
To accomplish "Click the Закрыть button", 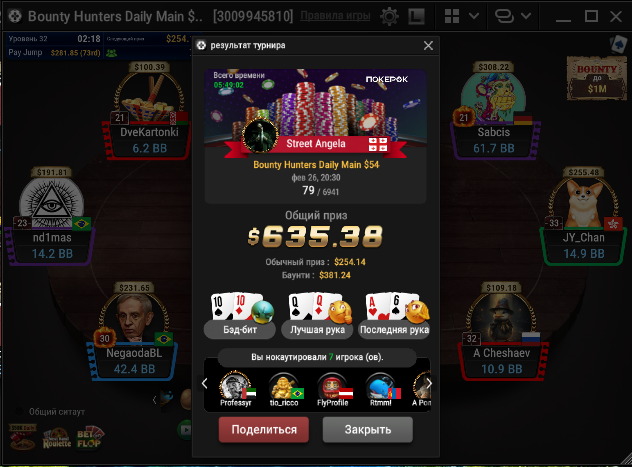I will pos(368,430).
